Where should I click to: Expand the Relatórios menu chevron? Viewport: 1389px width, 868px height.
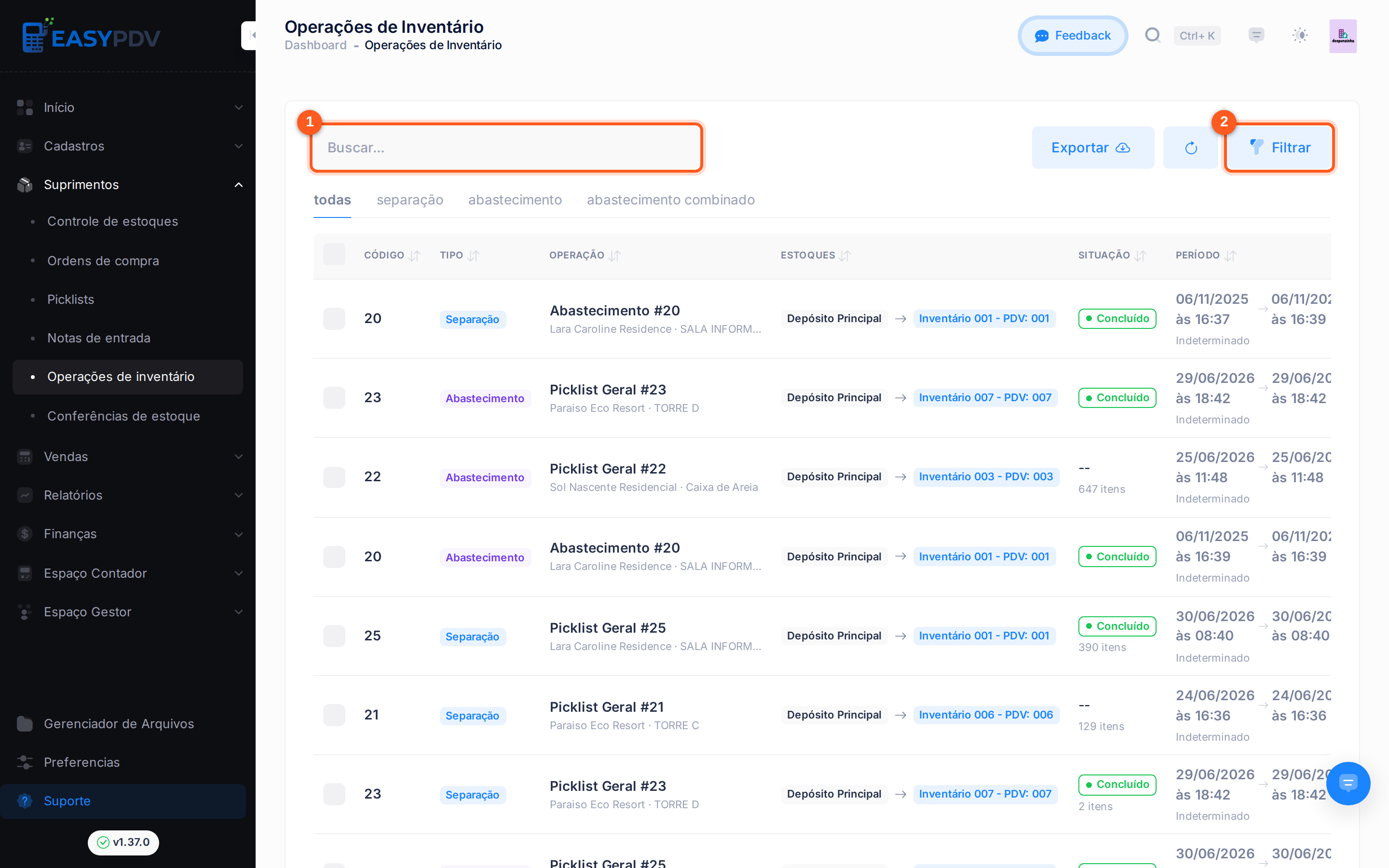239,495
